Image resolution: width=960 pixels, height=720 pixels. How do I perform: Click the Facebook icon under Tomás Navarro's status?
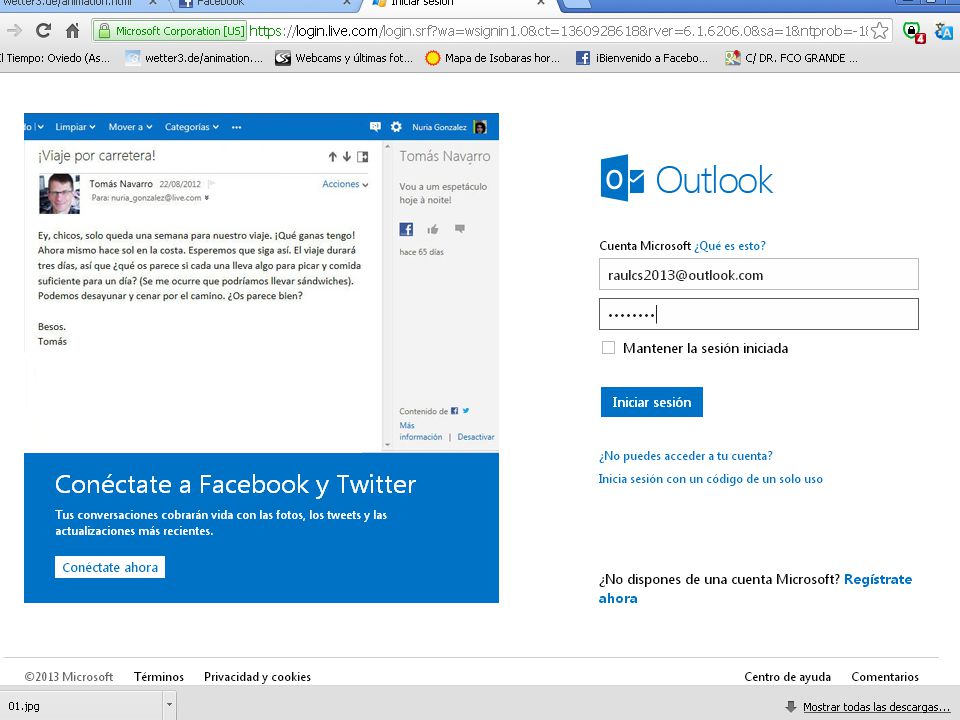click(406, 229)
